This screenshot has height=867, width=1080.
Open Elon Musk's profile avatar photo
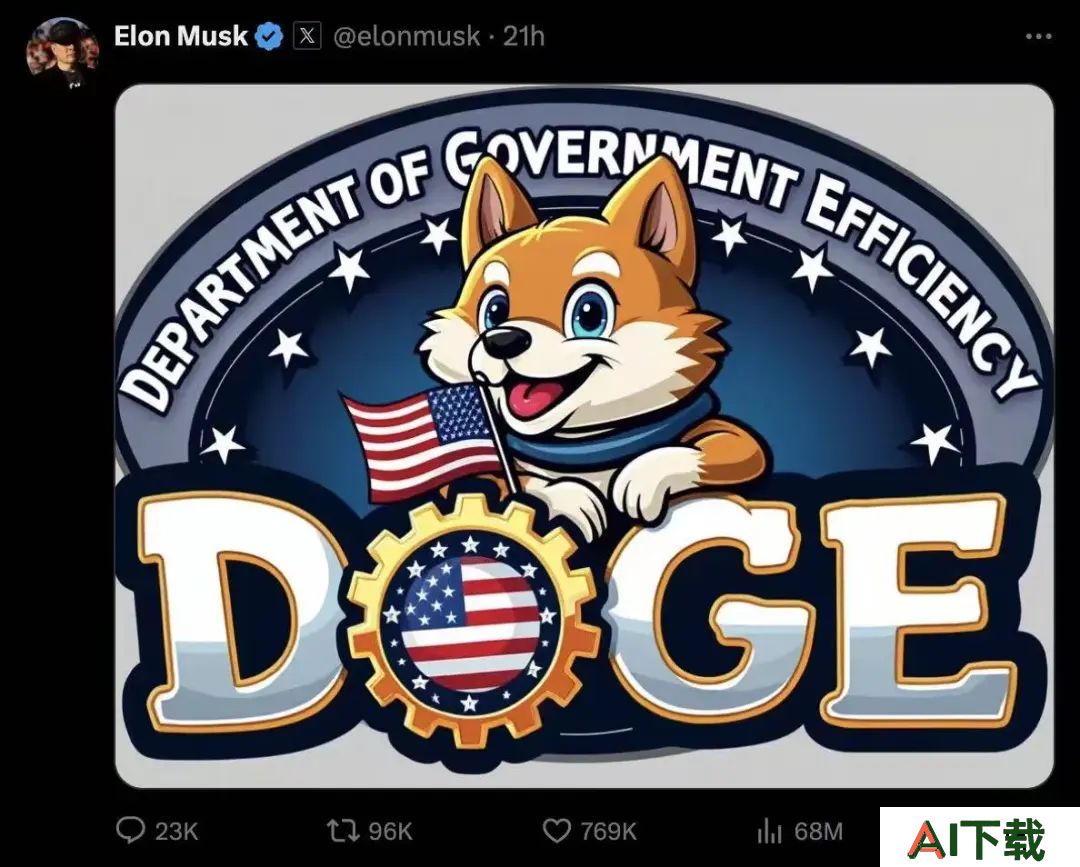click(62, 52)
